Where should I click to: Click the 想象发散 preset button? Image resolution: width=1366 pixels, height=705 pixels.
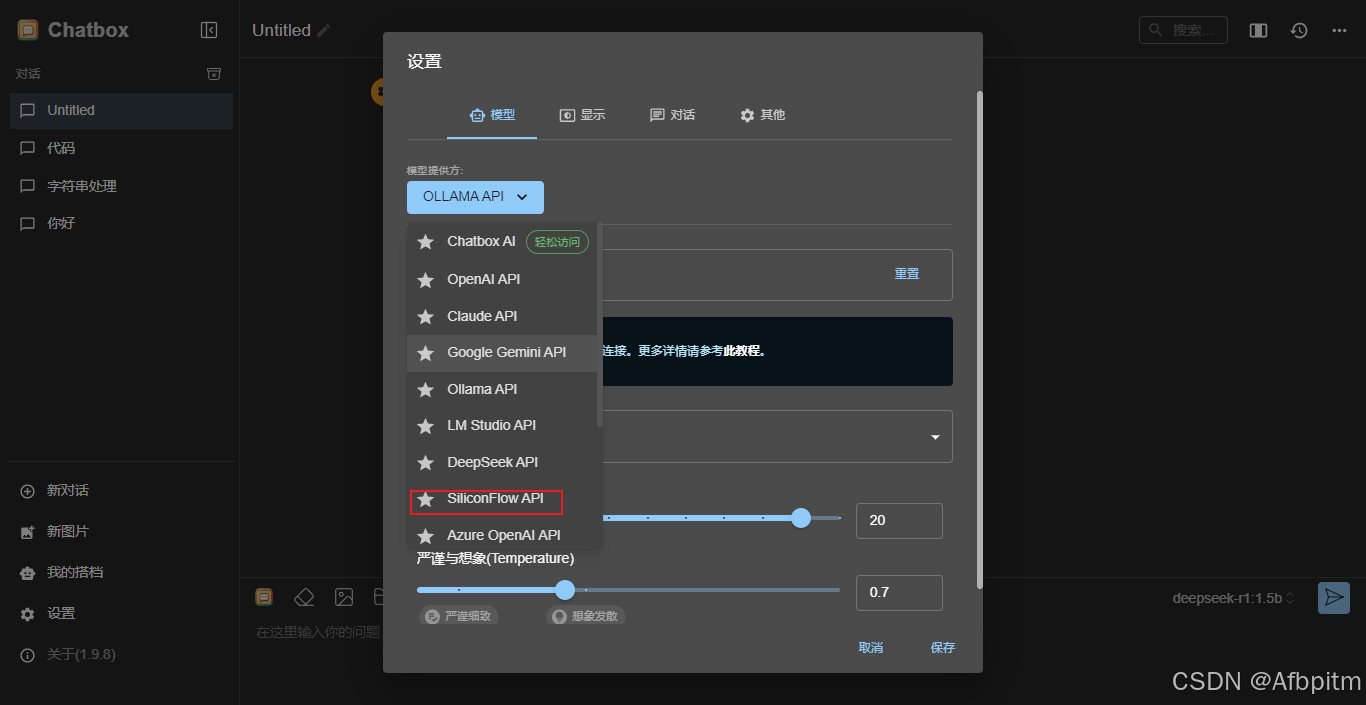586,616
